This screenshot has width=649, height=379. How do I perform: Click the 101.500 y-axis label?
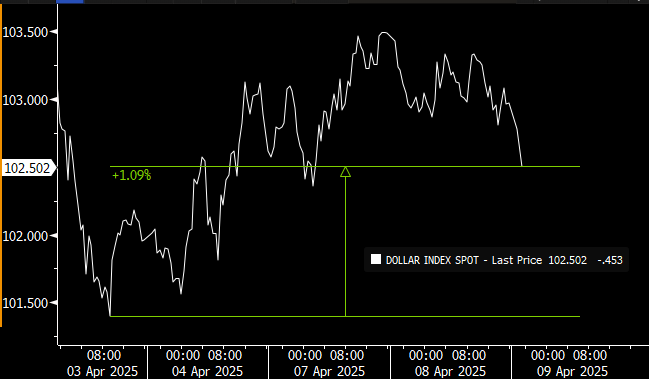[x=25, y=303]
